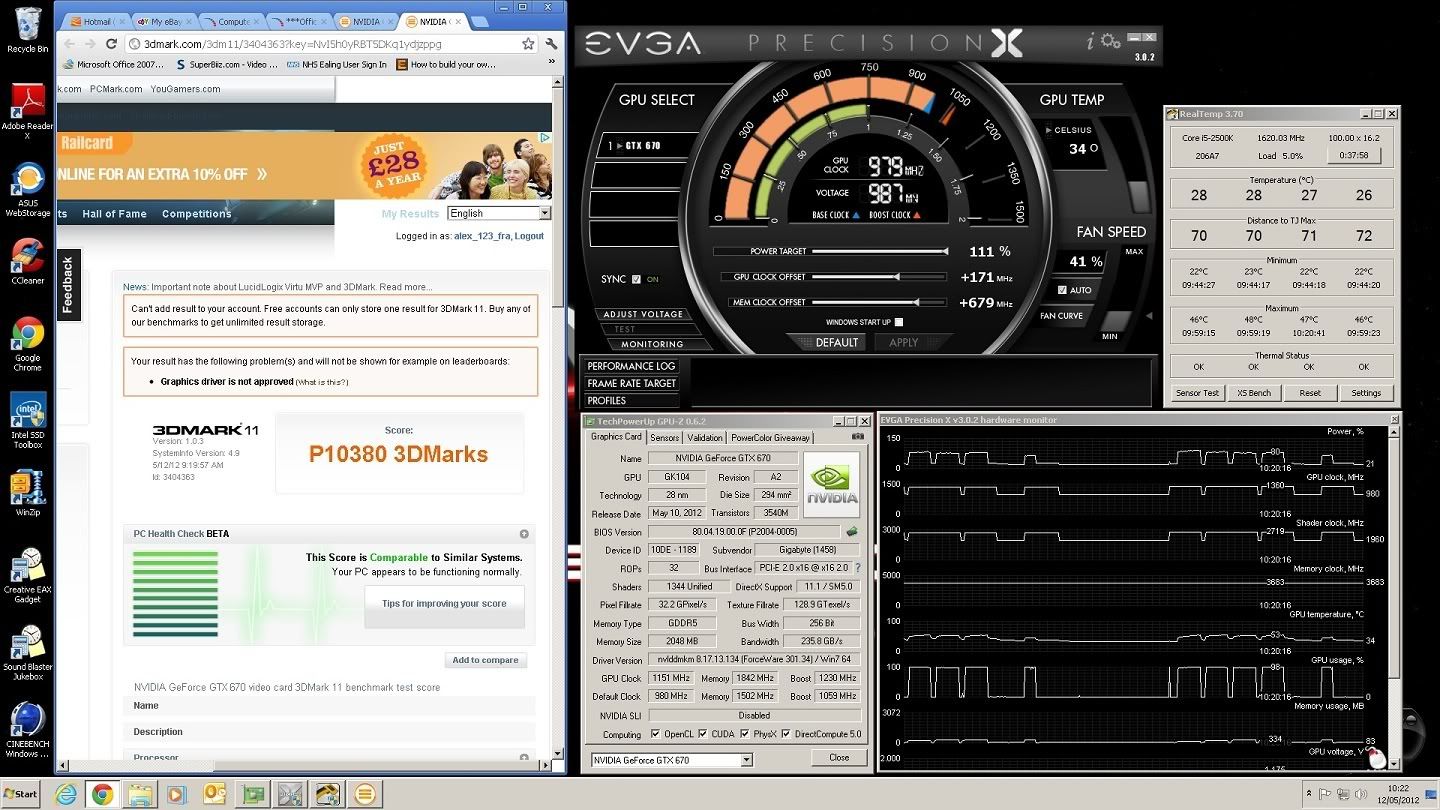Toggle the CUDA checkbox in GPU-Z
This screenshot has height=810, width=1440.
click(702, 734)
